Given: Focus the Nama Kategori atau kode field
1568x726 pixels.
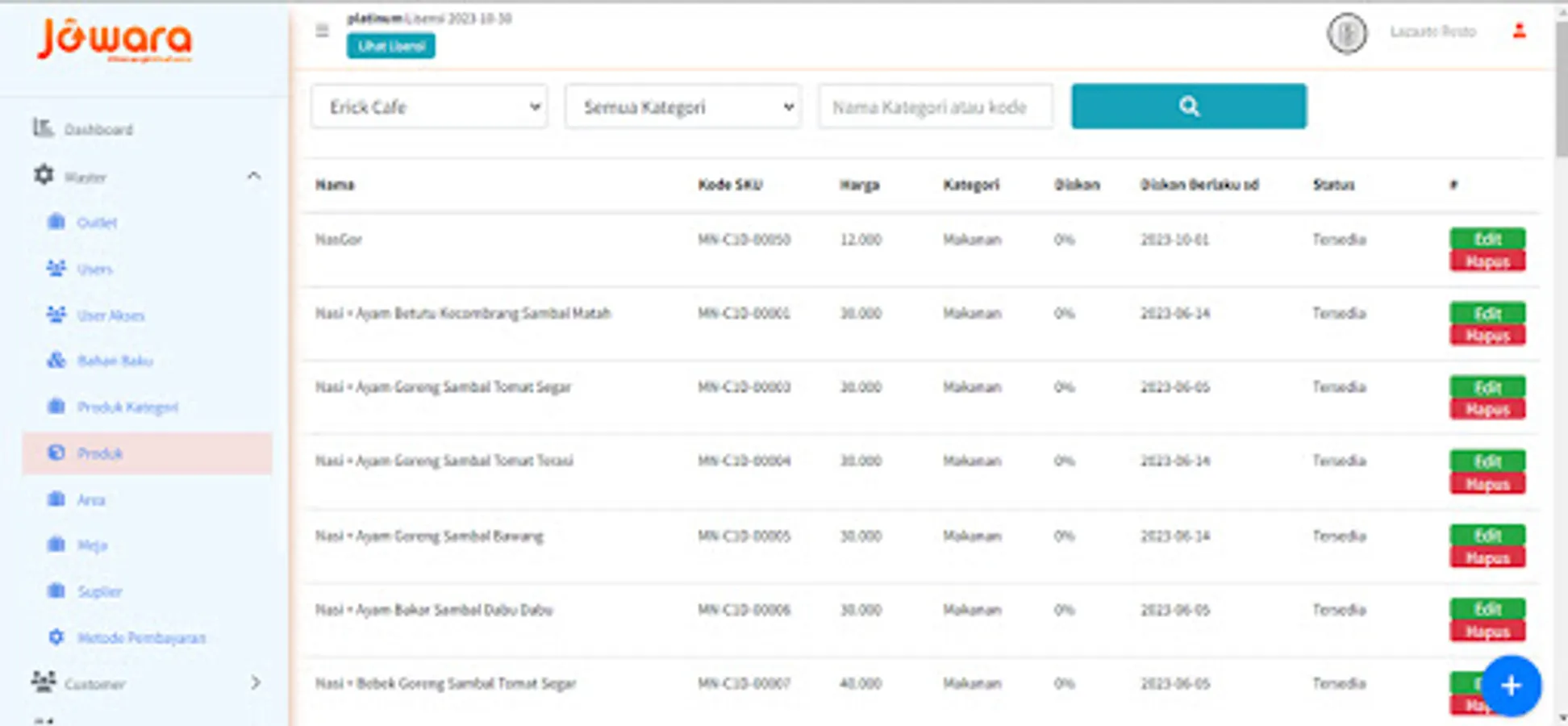Looking at the screenshot, I should [936, 106].
